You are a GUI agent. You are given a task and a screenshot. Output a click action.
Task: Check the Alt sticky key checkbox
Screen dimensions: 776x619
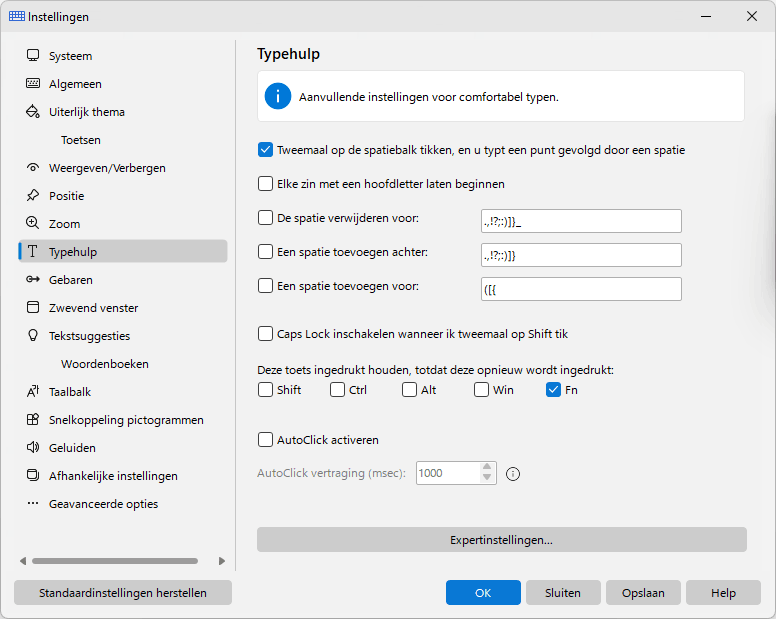409,390
